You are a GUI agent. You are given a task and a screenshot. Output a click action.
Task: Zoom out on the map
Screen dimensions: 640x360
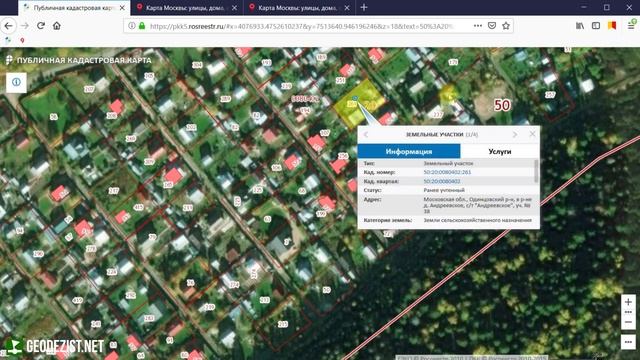pyautogui.click(x=628, y=322)
